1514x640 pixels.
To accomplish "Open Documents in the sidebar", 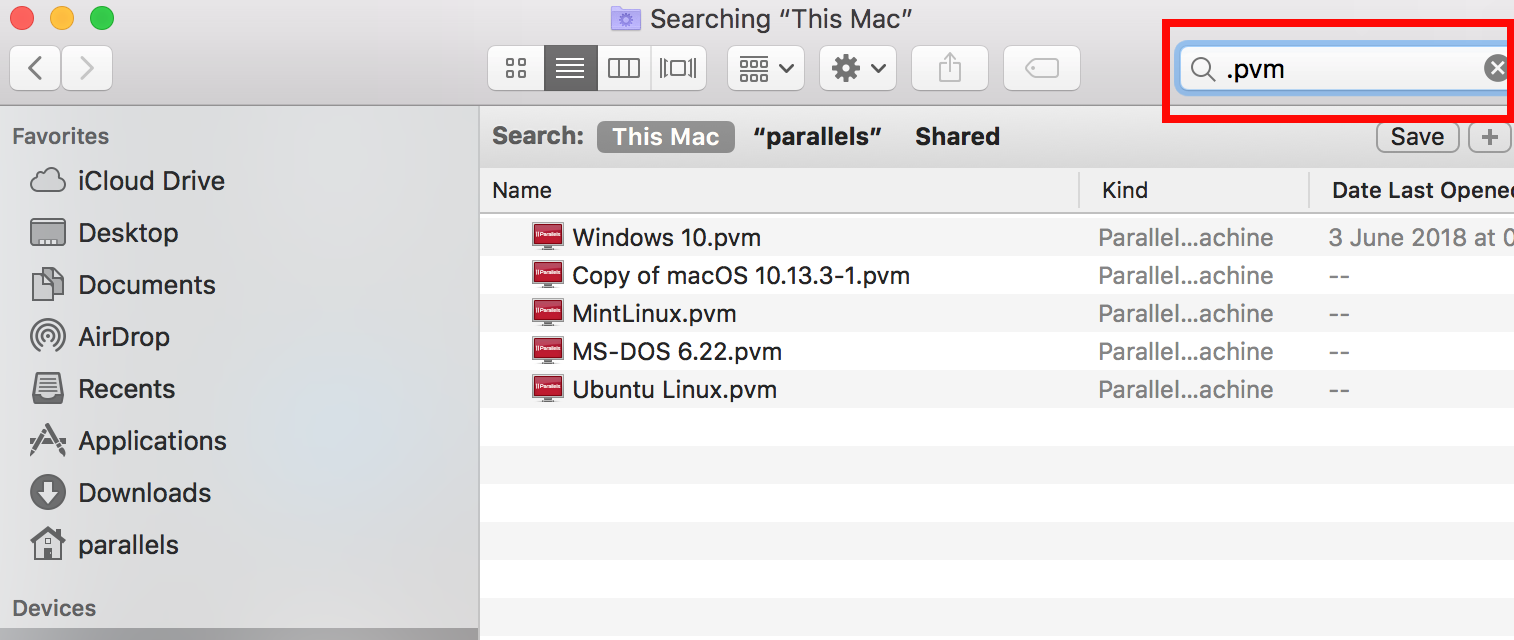I will click(124, 285).
